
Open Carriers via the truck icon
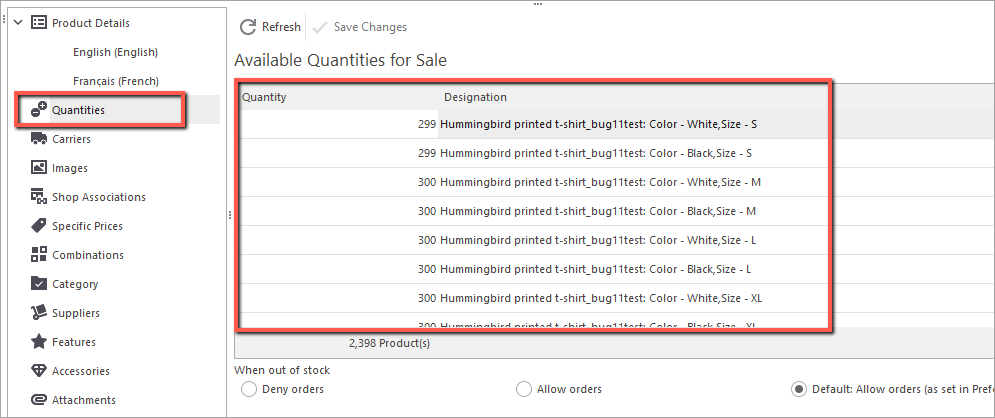[x=39, y=139]
